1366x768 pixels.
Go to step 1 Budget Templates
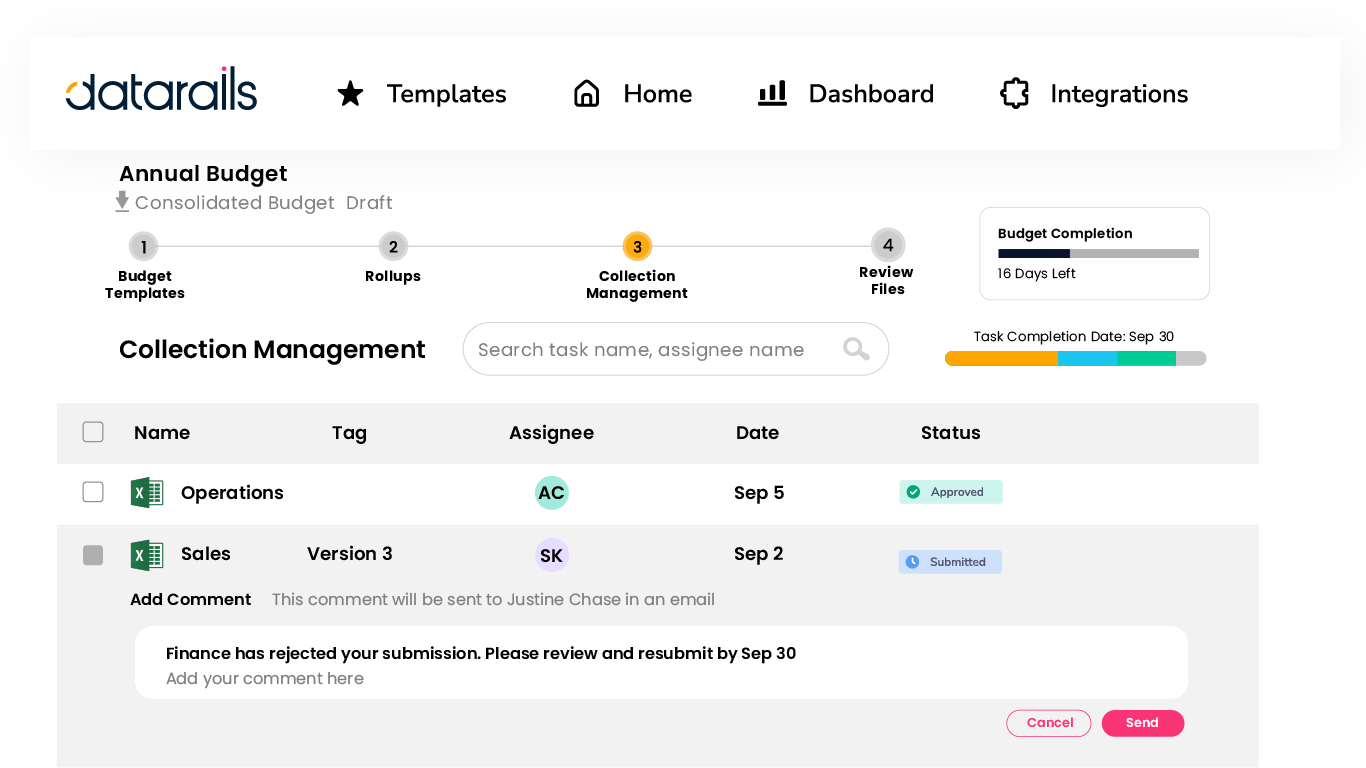[x=143, y=247]
